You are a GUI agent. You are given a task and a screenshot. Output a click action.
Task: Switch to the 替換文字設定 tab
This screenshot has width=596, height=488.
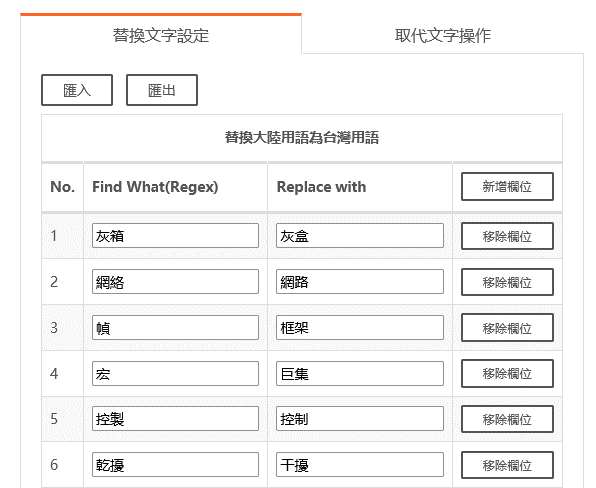click(161, 35)
